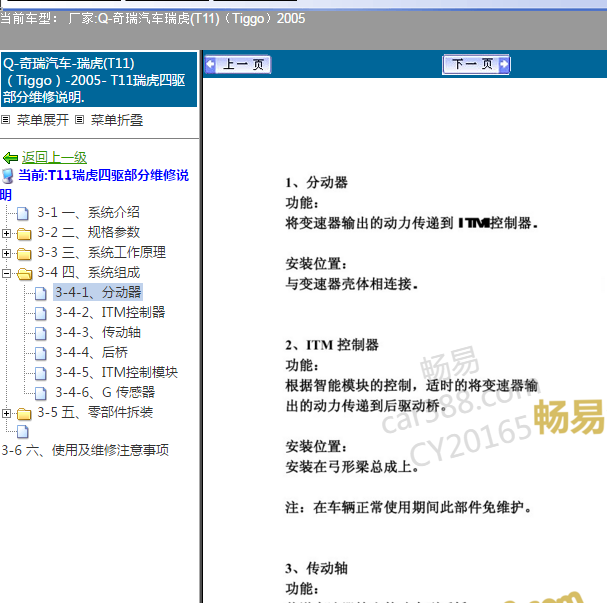Open 3-4-1、分动器 page
Image resolution: width=607 pixels, height=603 pixels.
(98, 292)
